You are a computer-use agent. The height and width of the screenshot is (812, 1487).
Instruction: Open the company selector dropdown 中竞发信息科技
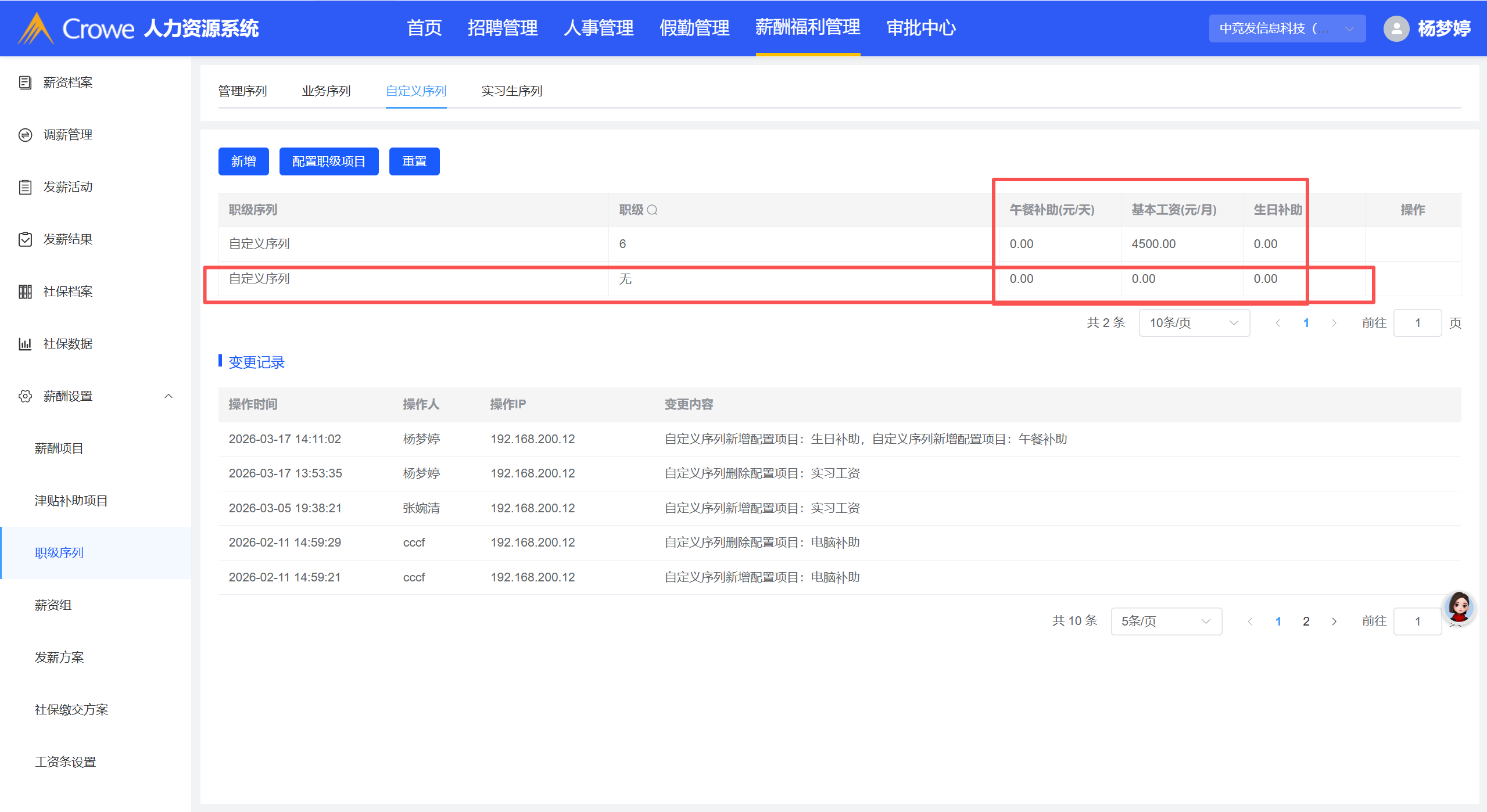coord(1287,28)
